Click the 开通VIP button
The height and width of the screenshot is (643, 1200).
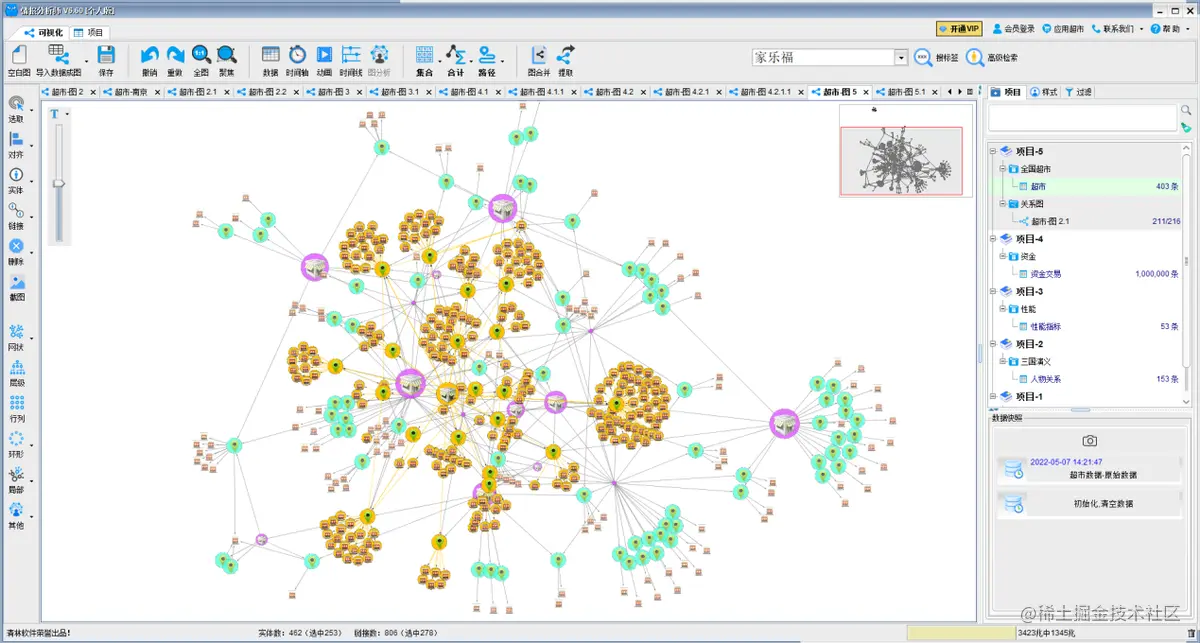[958, 29]
